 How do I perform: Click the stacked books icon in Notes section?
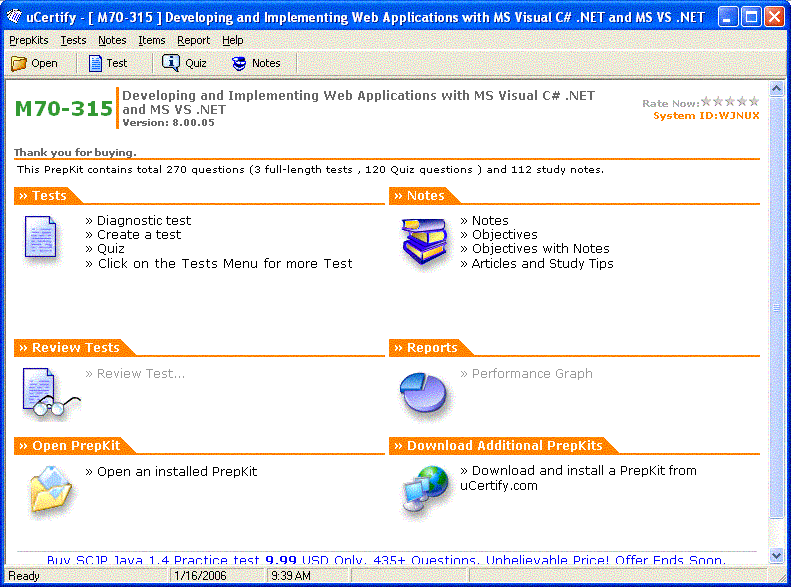click(x=424, y=242)
